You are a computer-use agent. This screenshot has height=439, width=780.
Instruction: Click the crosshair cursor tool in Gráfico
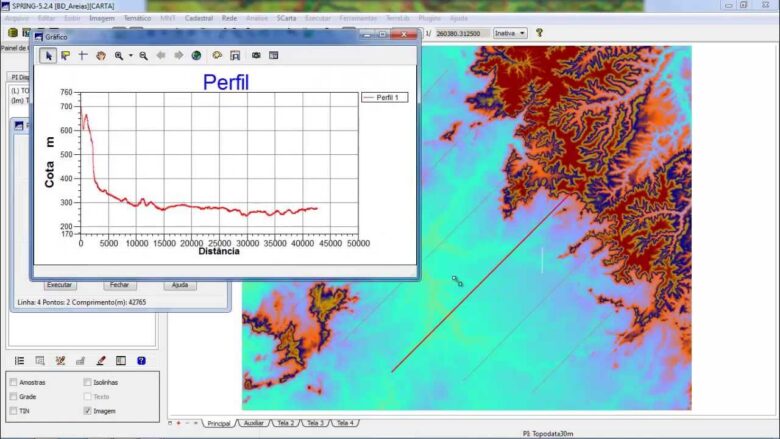click(x=82, y=56)
